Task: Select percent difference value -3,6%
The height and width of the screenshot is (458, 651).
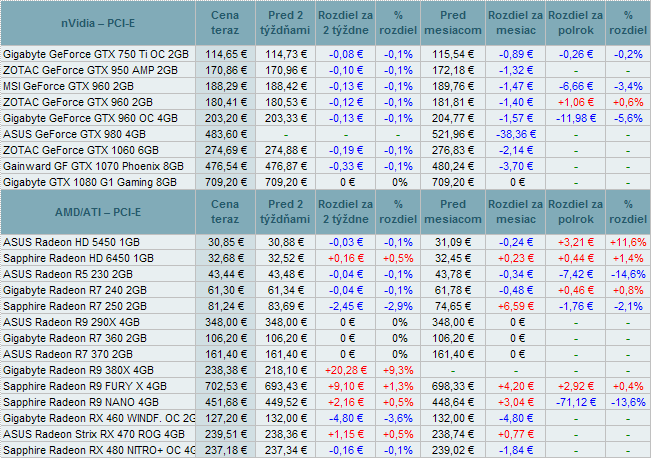Action: 398,418
